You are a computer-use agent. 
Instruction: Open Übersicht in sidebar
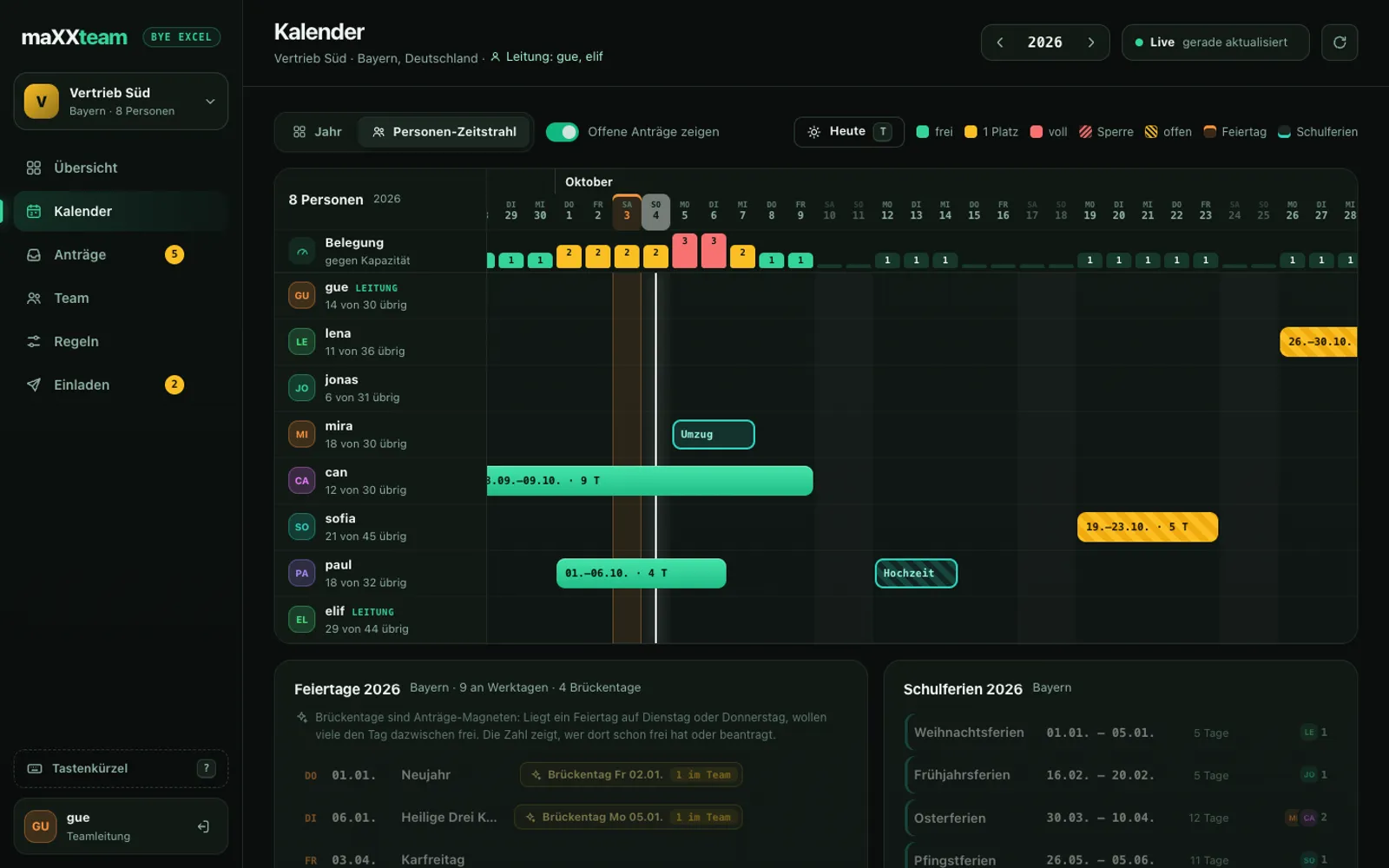(x=121, y=168)
